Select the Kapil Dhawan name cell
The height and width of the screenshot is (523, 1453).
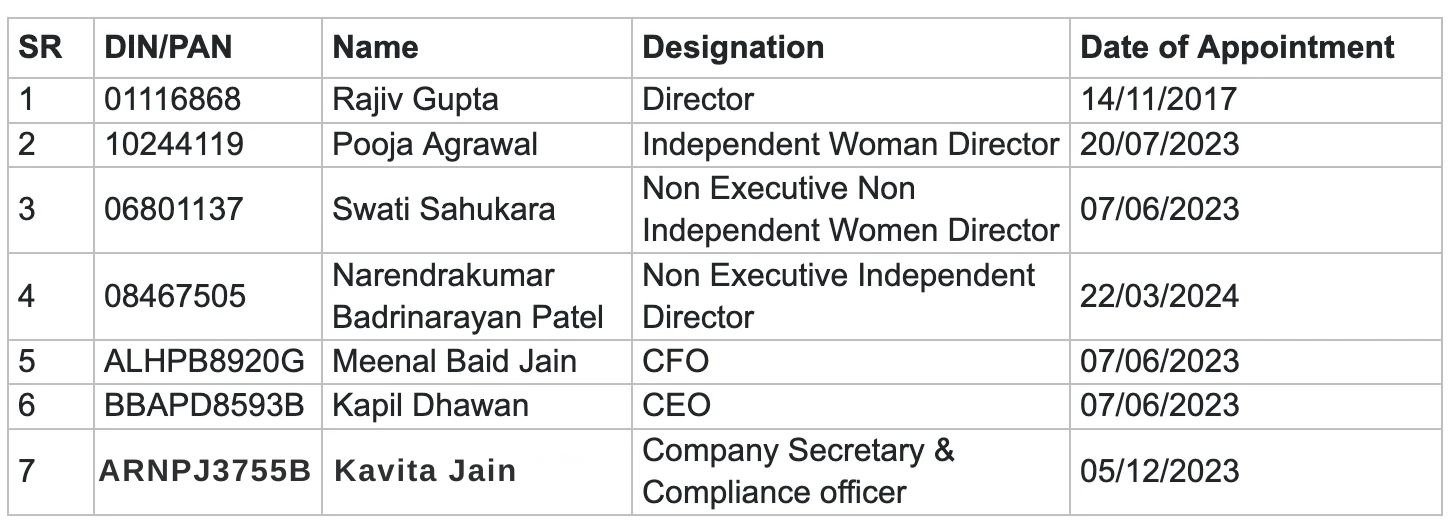(431, 405)
